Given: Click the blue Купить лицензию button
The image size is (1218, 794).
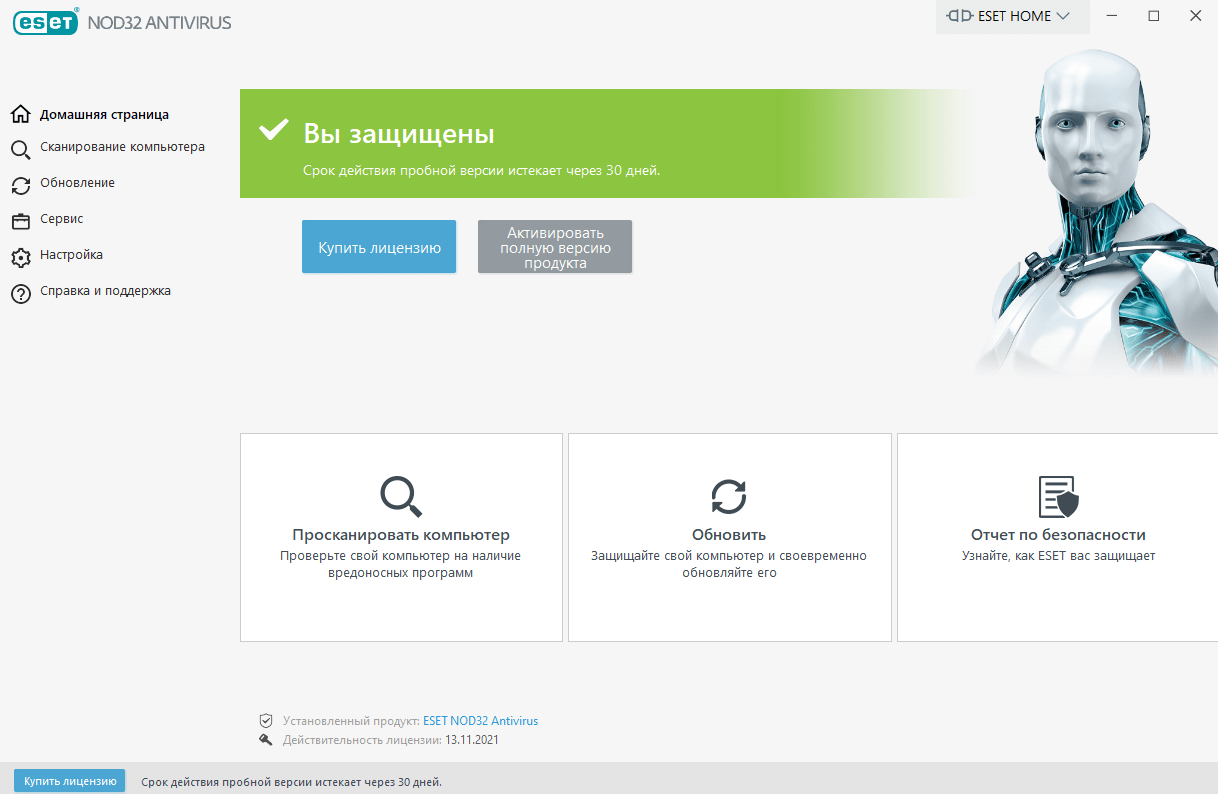Looking at the screenshot, I should [x=379, y=247].
